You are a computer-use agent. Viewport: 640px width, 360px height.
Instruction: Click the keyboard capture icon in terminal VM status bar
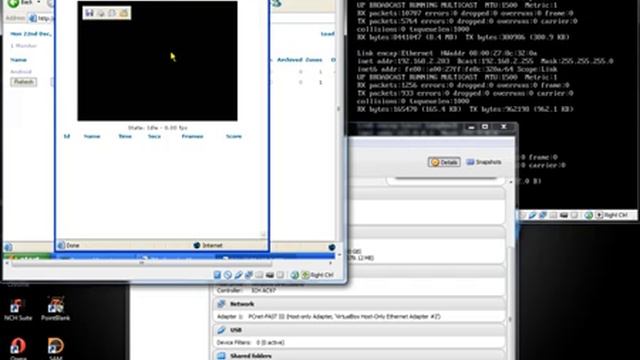click(599, 215)
